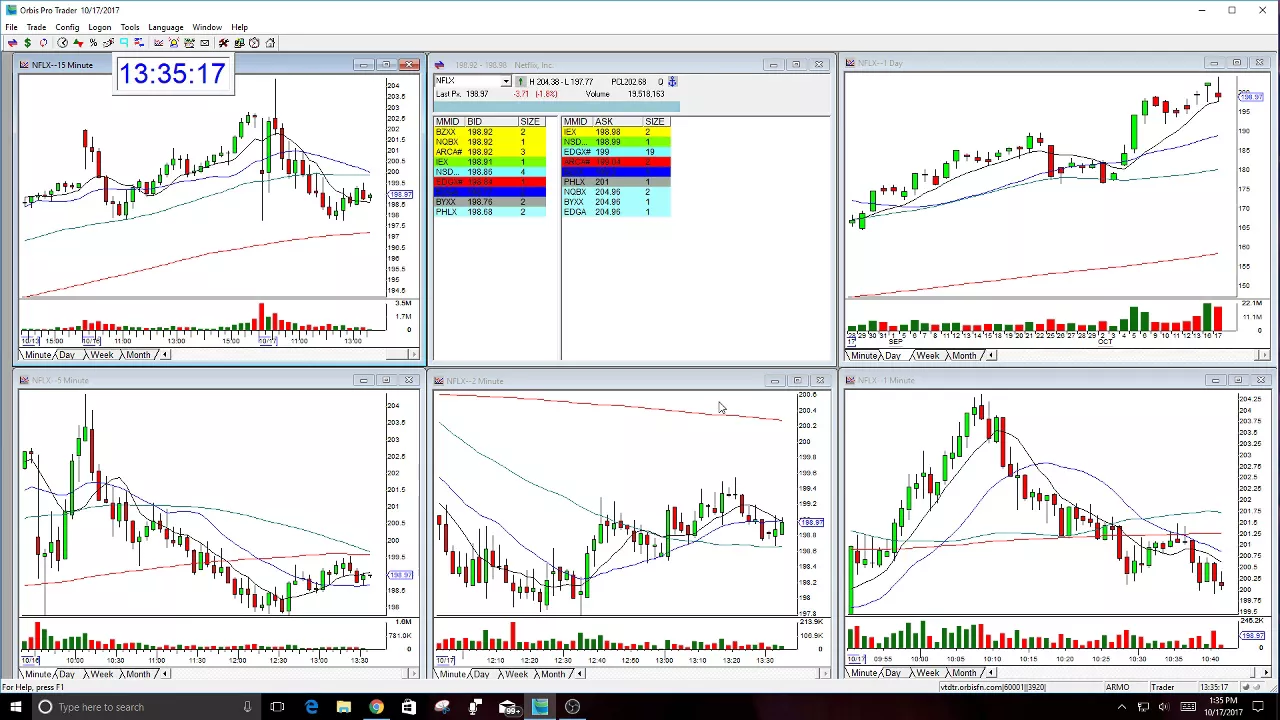The width and height of the screenshot is (1280, 720).
Task: Open Task View on the taskbar
Action: 277,707
